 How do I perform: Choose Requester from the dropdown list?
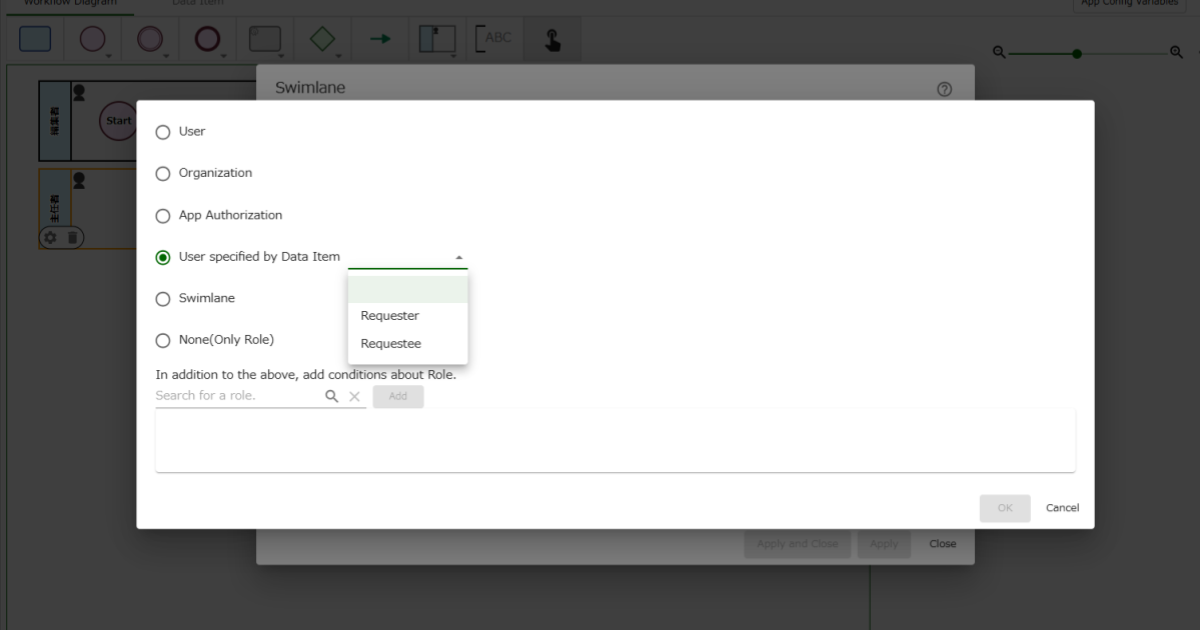(408, 316)
